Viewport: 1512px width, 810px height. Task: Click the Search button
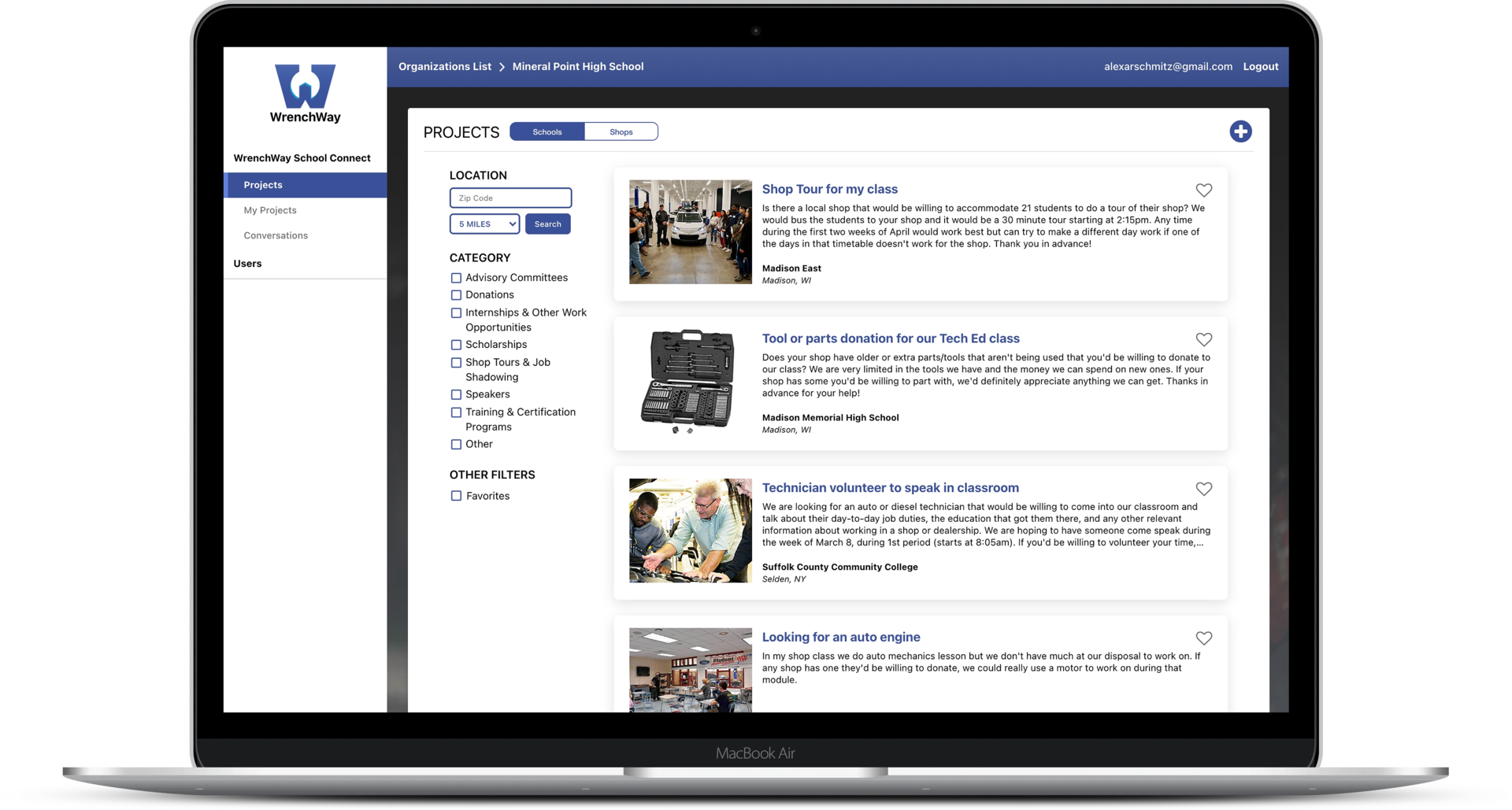coord(547,224)
